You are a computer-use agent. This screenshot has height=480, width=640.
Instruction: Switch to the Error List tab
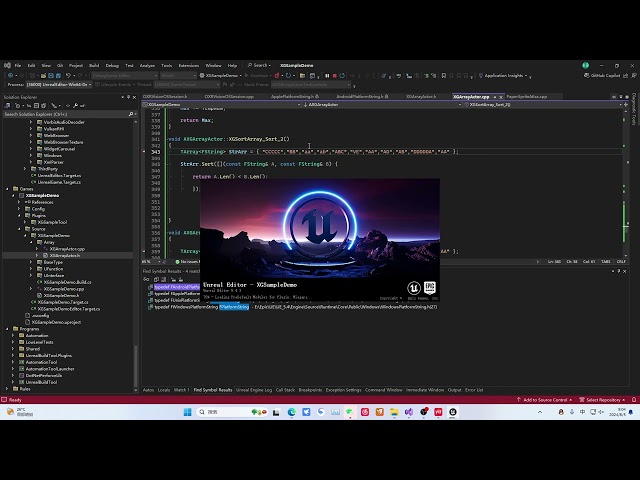(x=474, y=390)
